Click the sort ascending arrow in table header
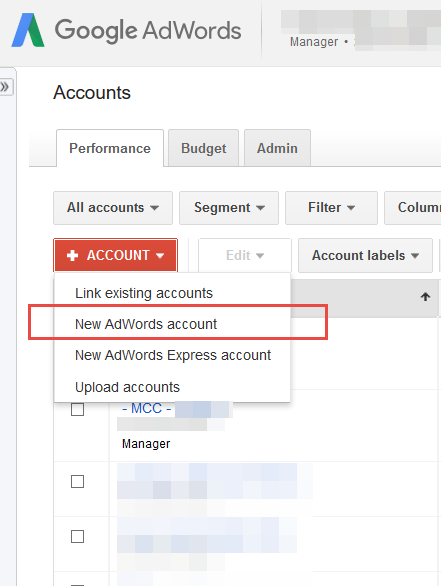This screenshot has width=441, height=586. 425,297
